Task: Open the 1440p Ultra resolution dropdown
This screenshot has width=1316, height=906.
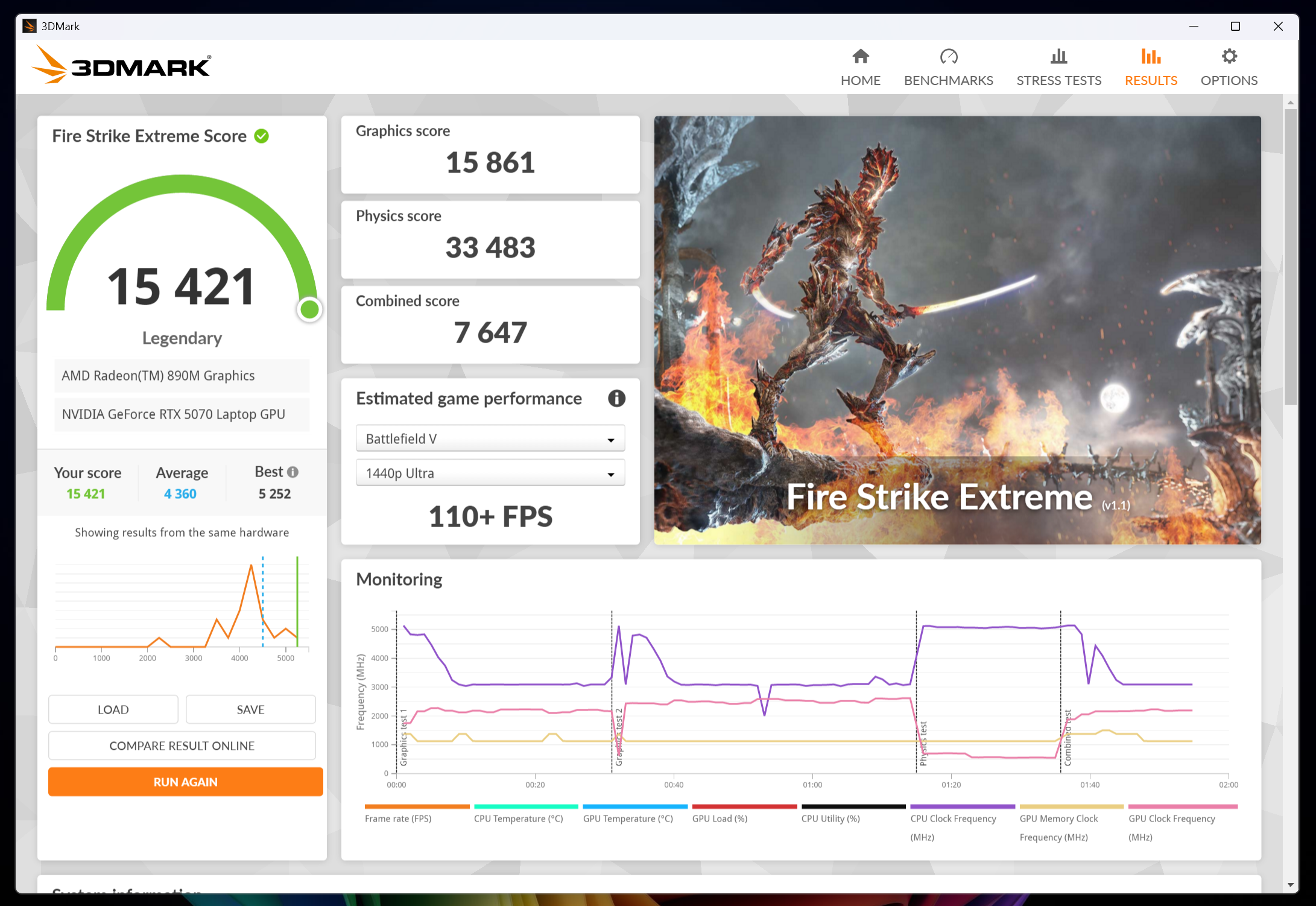Action: coord(490,473)
